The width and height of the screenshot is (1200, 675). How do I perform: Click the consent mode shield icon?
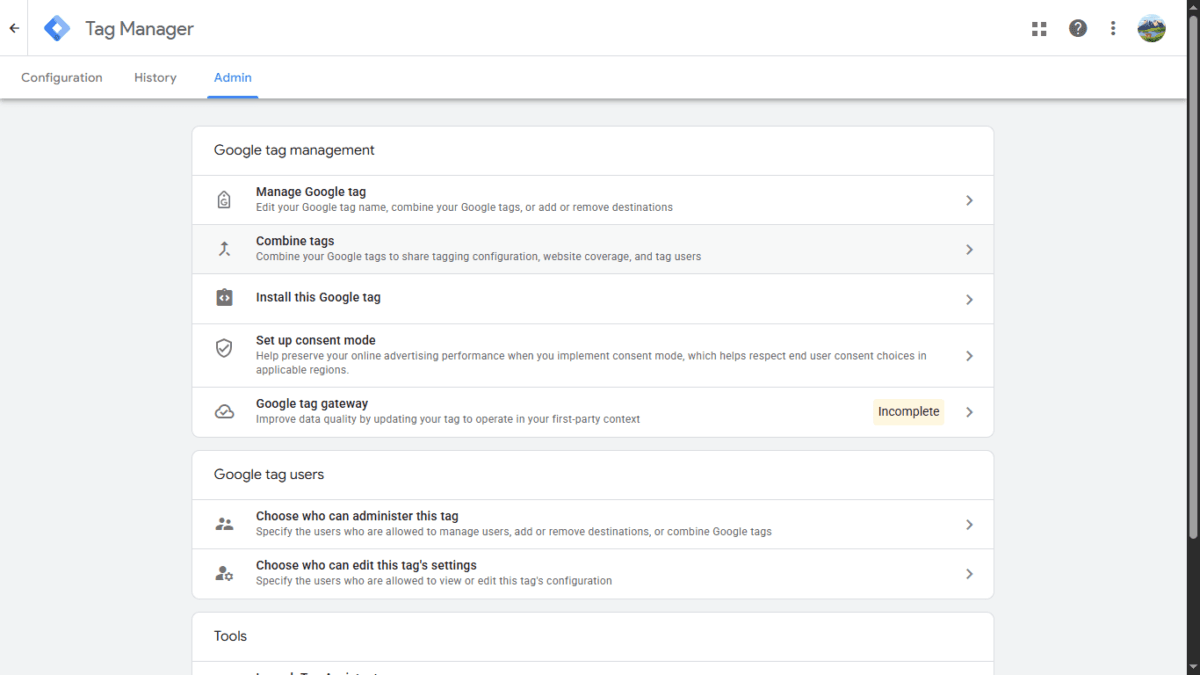224,348
